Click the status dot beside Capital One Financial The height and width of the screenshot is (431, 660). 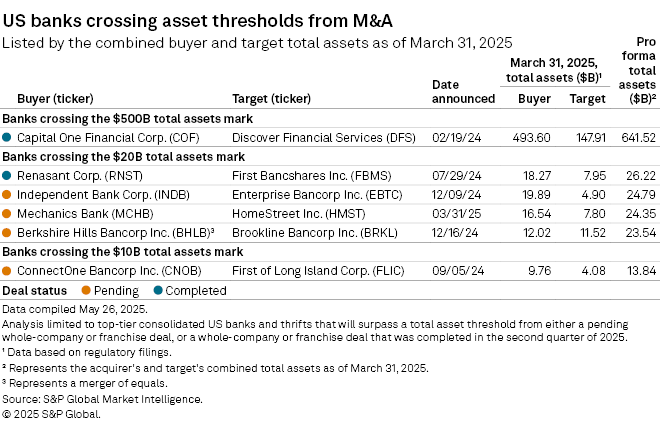[8, 137]
